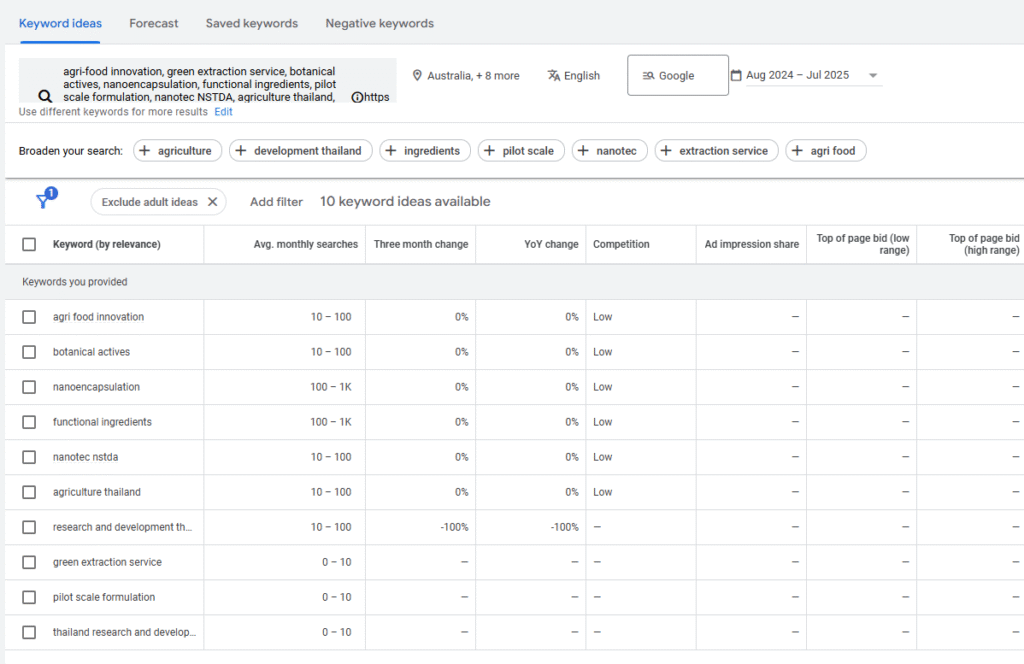Open the Google search network selector
This screenshot has width=1024, height=664.
point(677,76)
